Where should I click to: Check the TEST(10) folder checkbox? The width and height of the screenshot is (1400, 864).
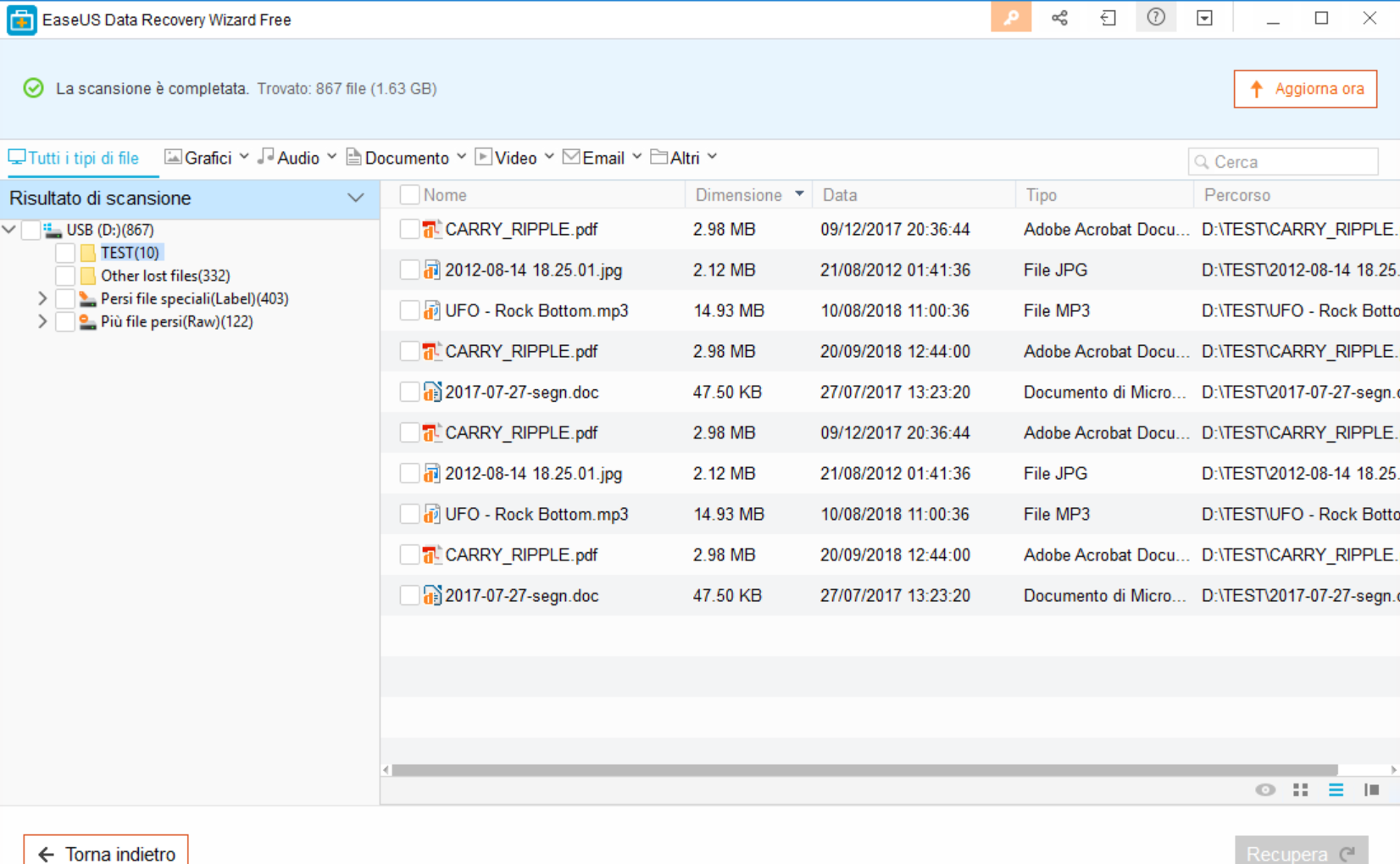64,253
